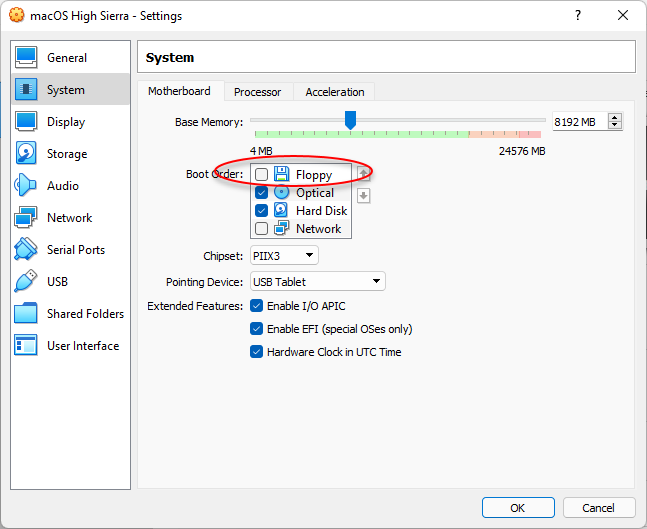
Task: Enable Floppy in the boot order
Action: 261,175
